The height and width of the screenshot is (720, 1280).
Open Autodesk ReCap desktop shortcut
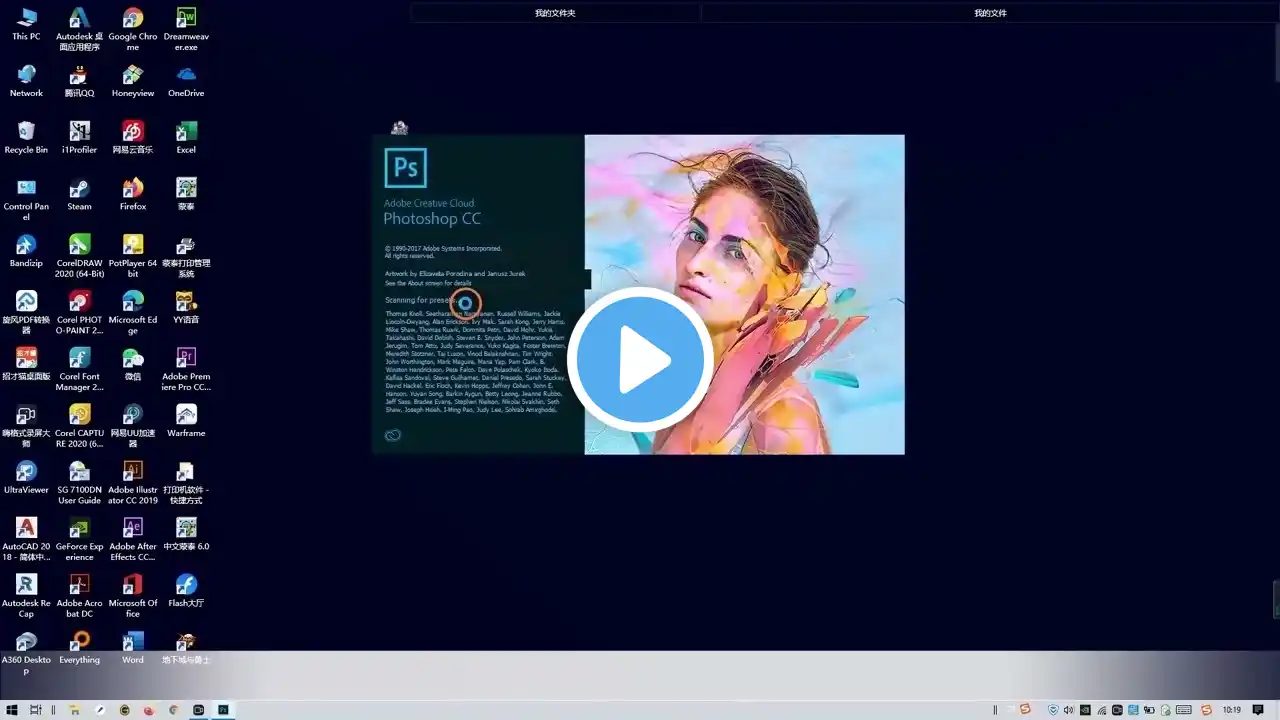tap(26, 596)
